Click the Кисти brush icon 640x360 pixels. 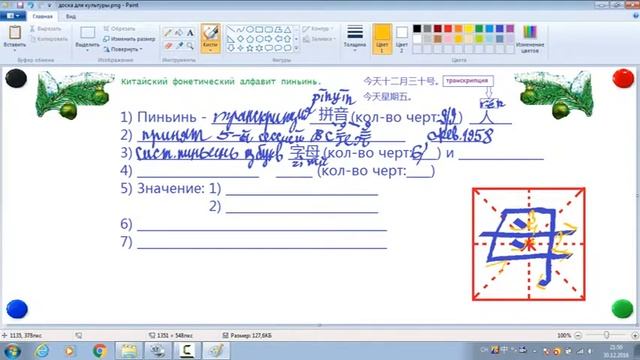(x=210, y=33)
